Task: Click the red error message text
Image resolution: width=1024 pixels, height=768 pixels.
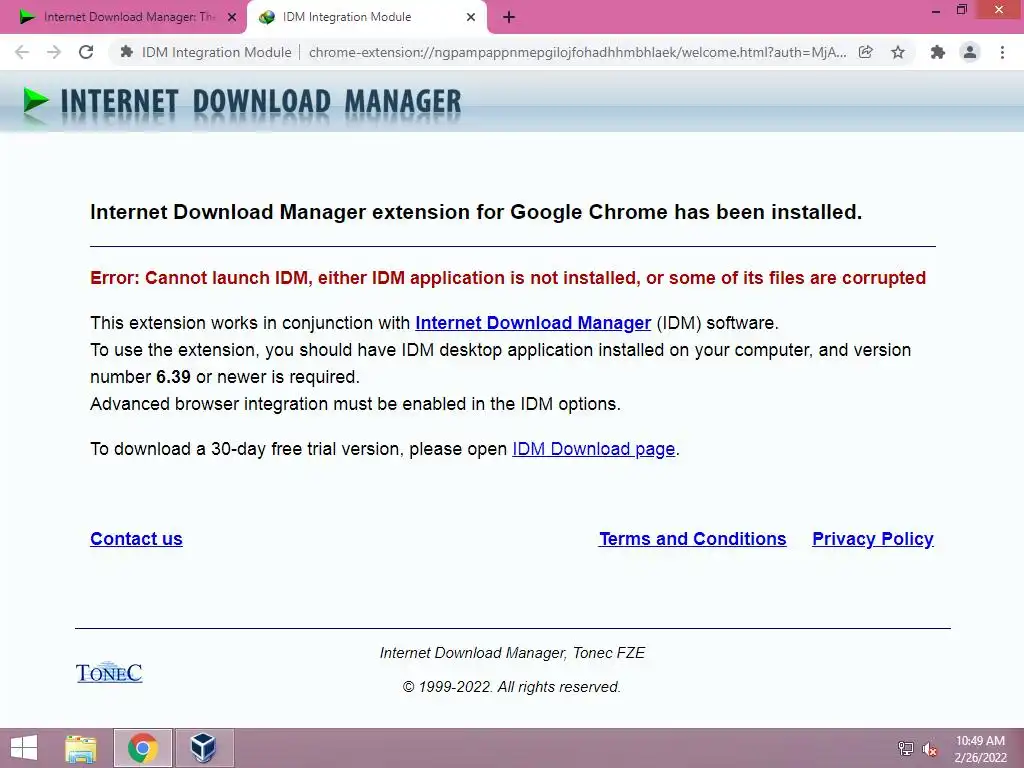Action: pyautogui.click(x=507, y=278)
